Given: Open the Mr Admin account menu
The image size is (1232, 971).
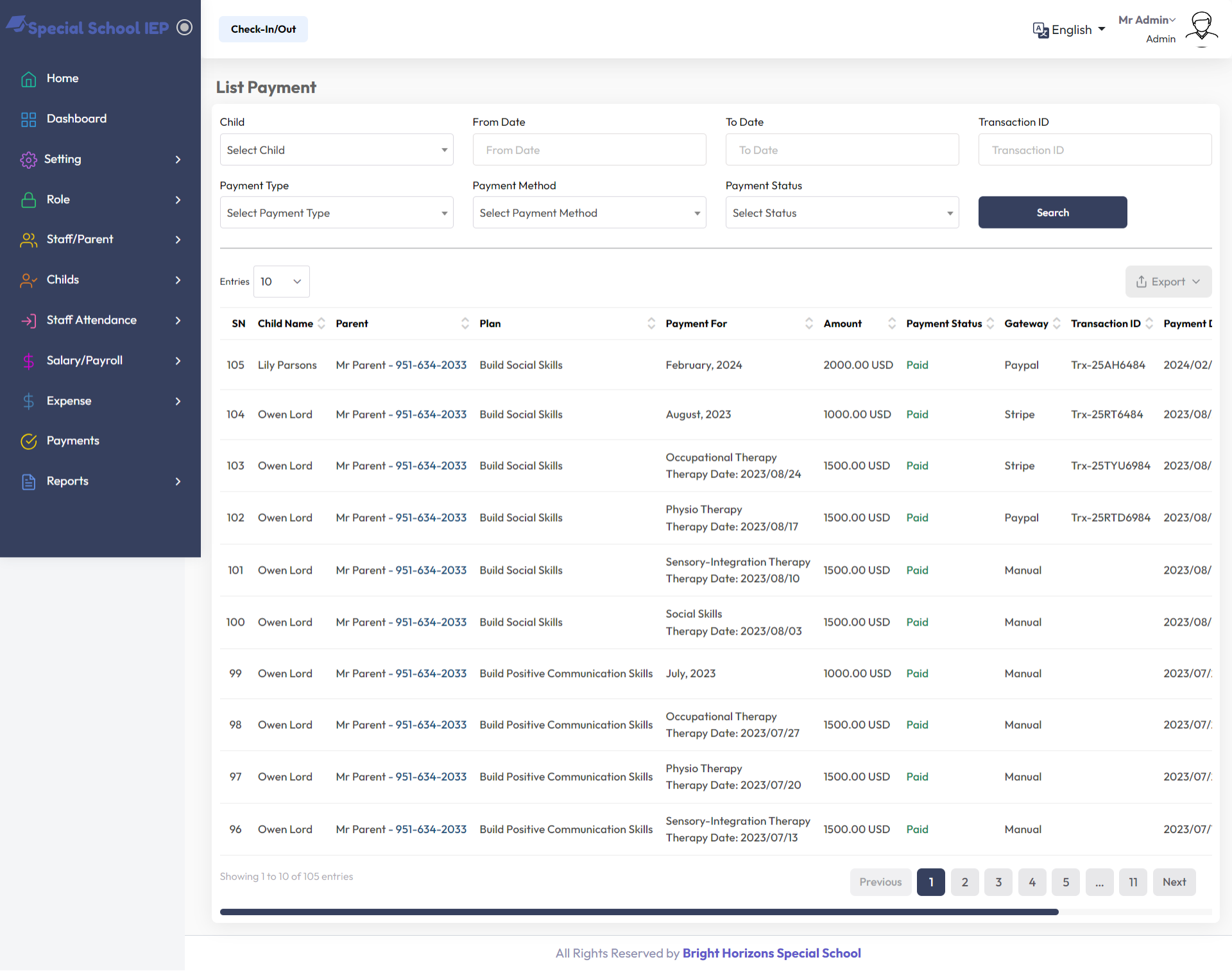Looking at the screenshot, I should click(1147, 20).
